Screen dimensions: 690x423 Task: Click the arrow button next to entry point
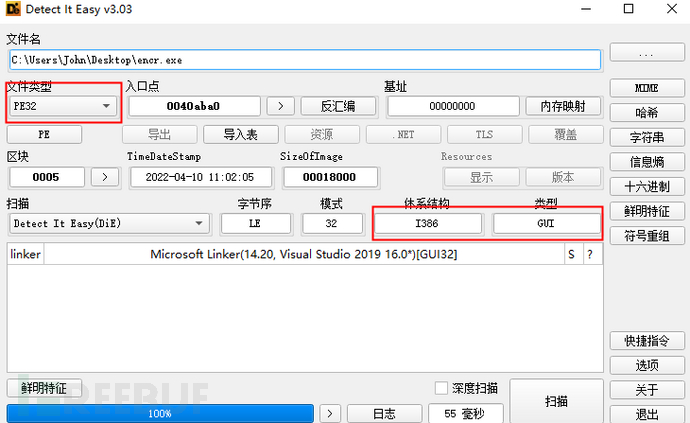(281, 106)
